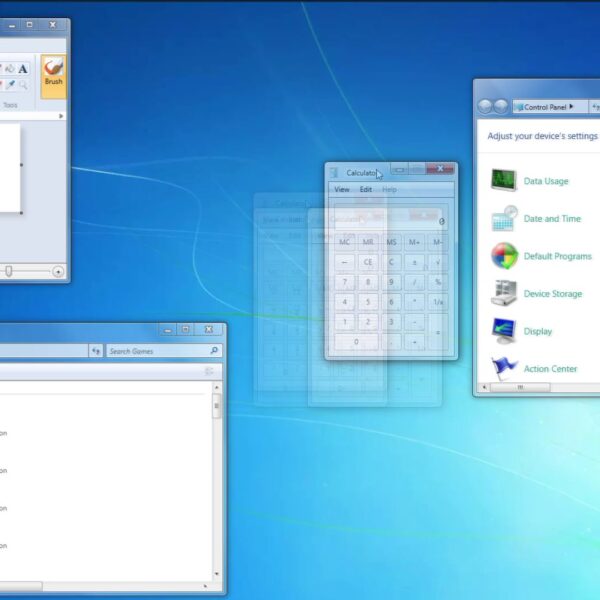Click the Control Panel horizontal scrollbar thumb

click(520, 387)
